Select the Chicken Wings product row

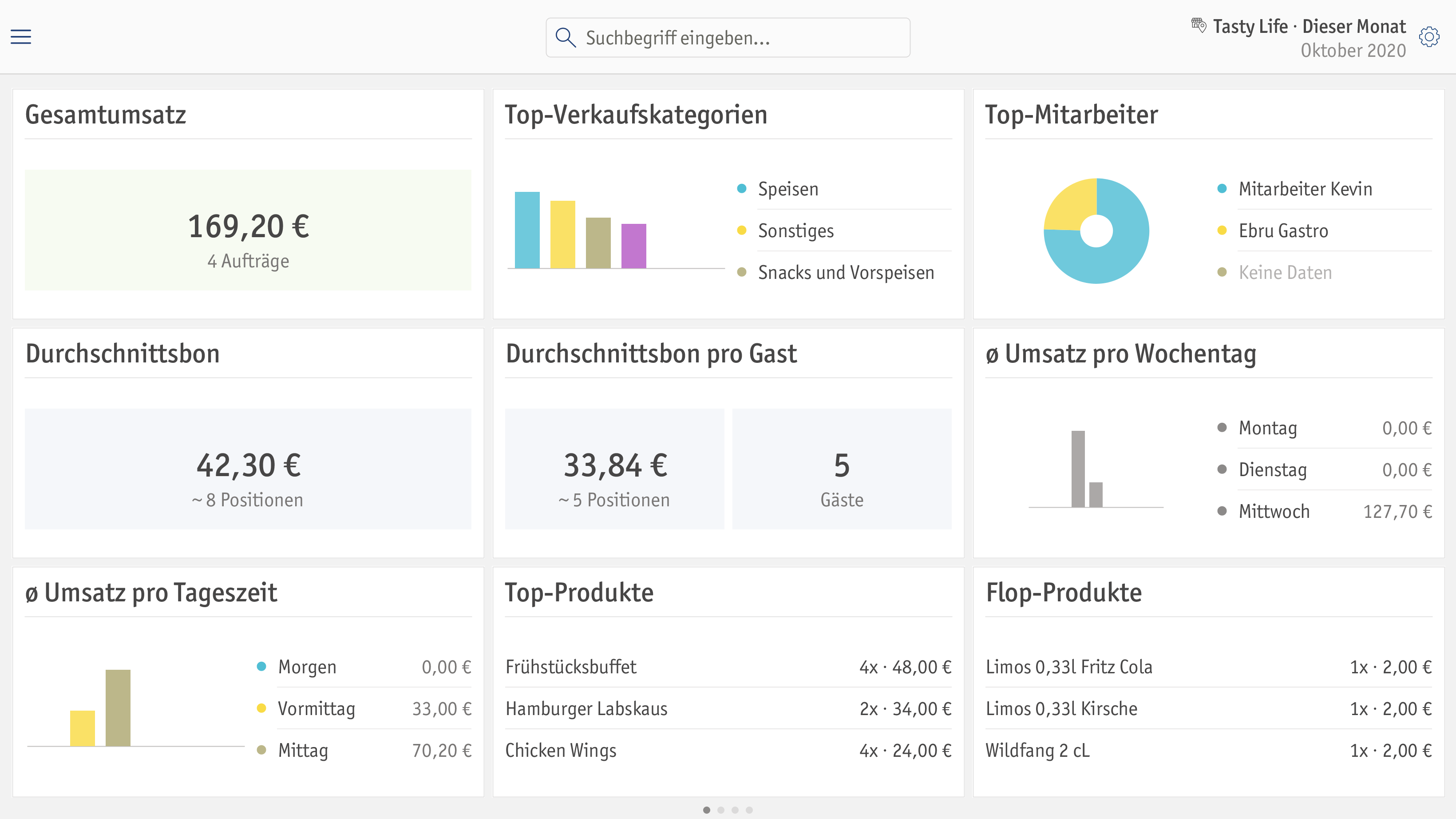tap(728, 751)
